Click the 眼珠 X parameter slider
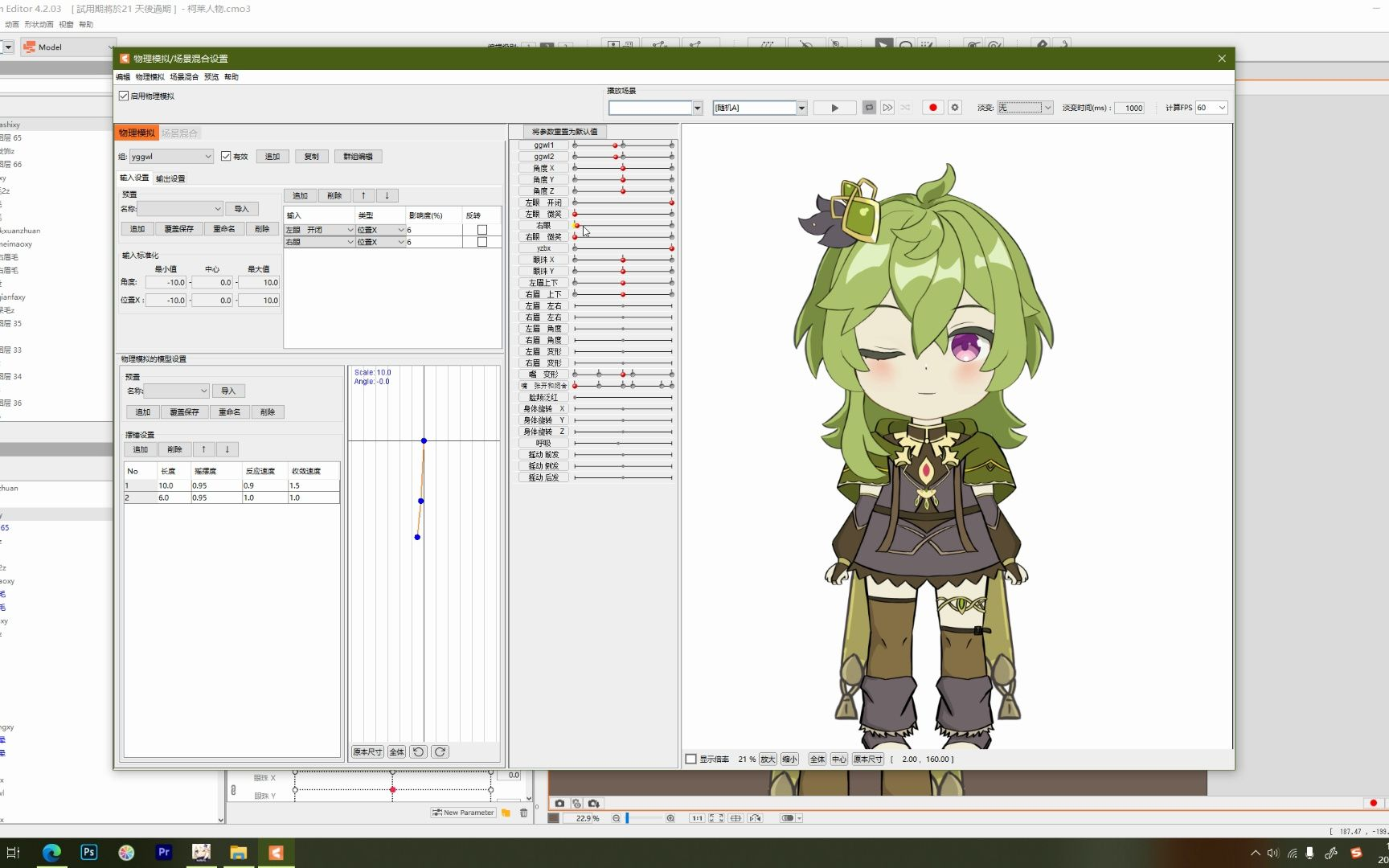1389x868 pixels. click(x=623, y=260)
